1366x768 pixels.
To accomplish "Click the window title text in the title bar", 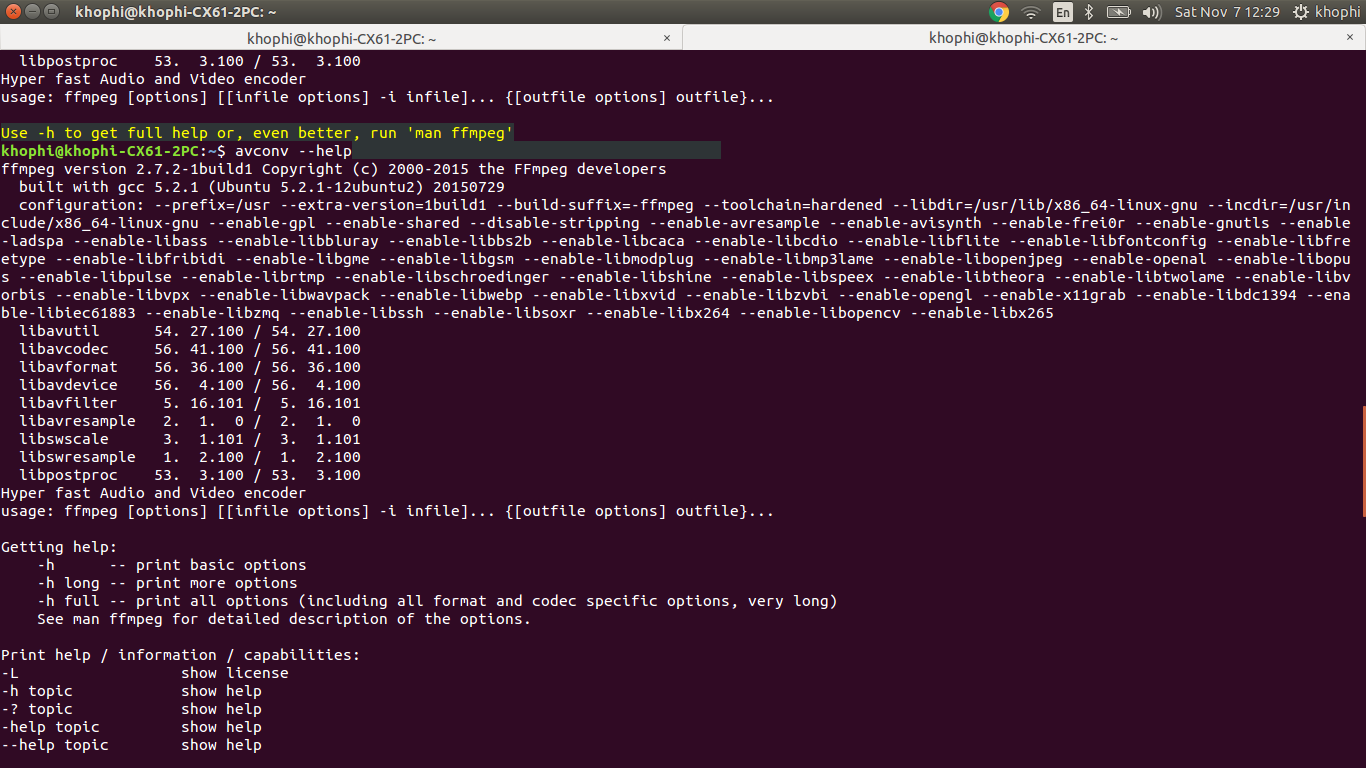I will (x=175, y=12).
